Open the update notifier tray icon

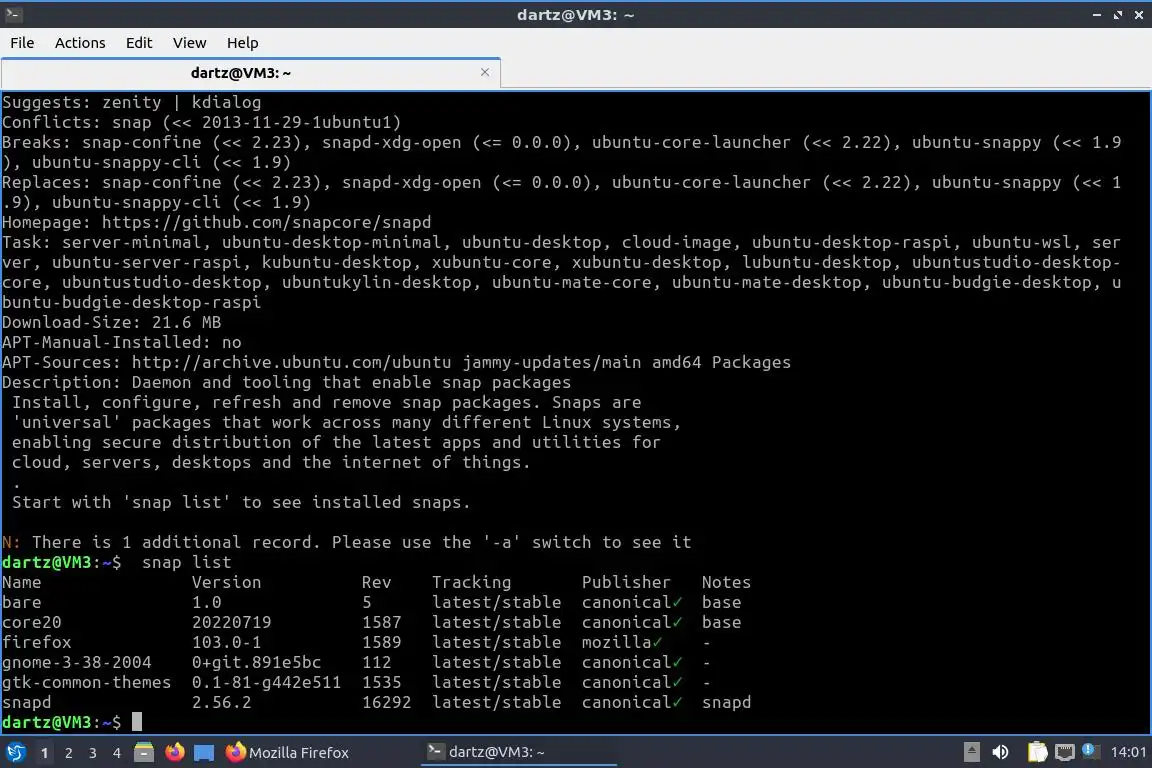pos(1090,751)
